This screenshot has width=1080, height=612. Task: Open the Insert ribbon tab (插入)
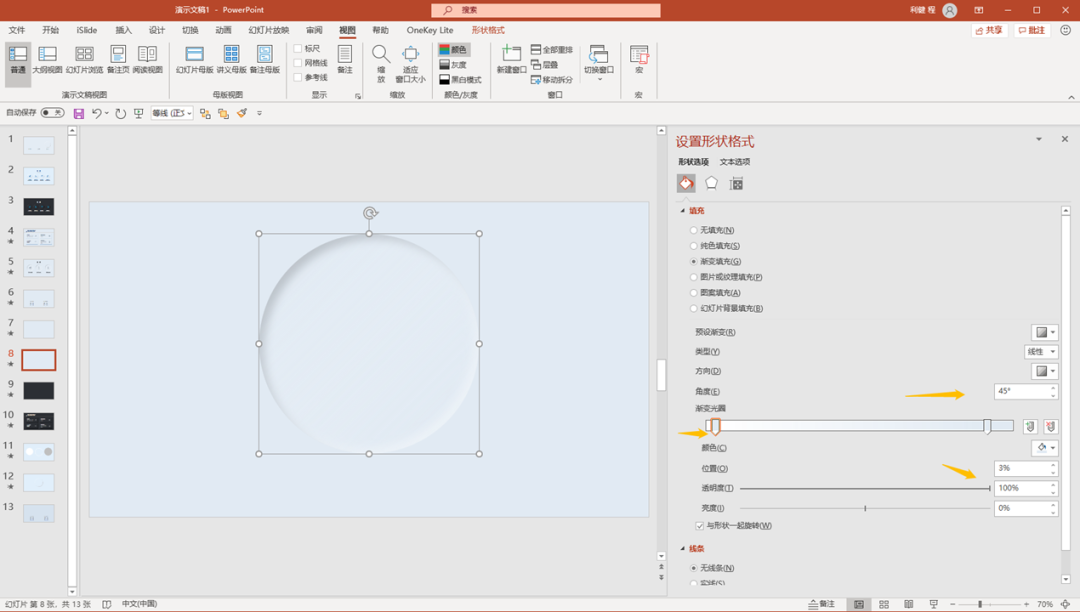click(124, 30)
